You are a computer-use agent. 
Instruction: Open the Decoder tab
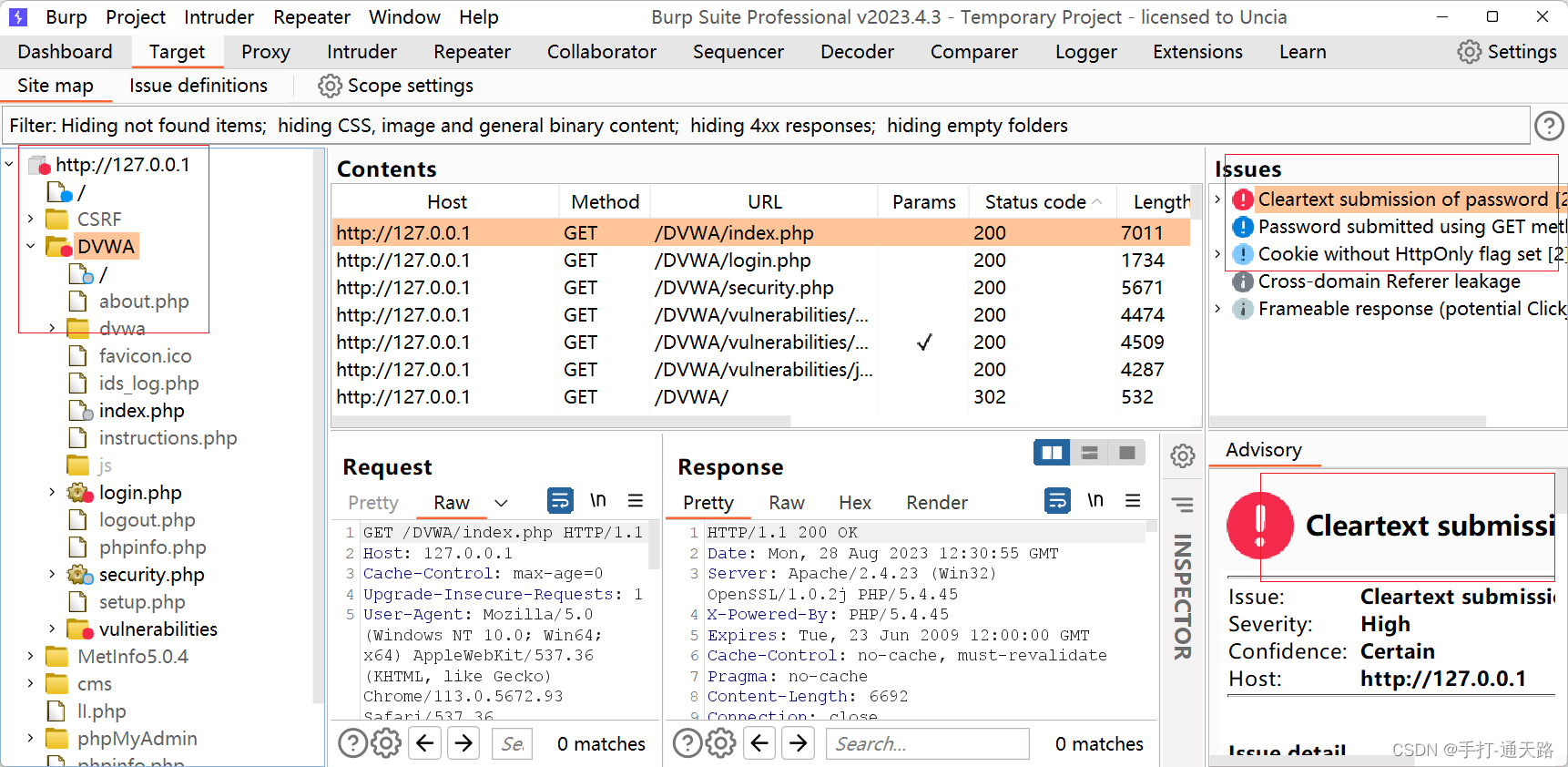857,52
